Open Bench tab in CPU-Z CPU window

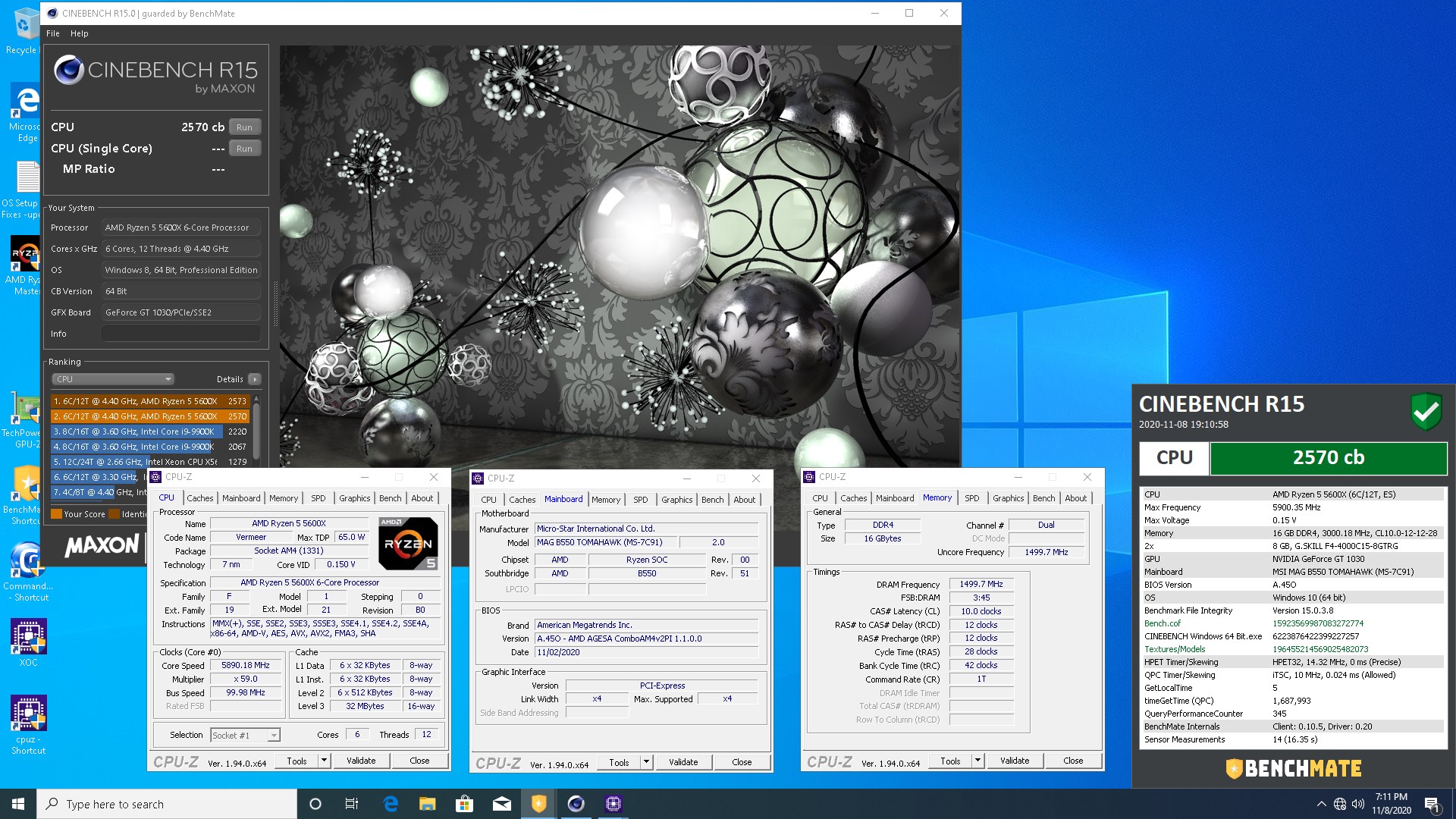pyautogui.click(x=391, y=498)
